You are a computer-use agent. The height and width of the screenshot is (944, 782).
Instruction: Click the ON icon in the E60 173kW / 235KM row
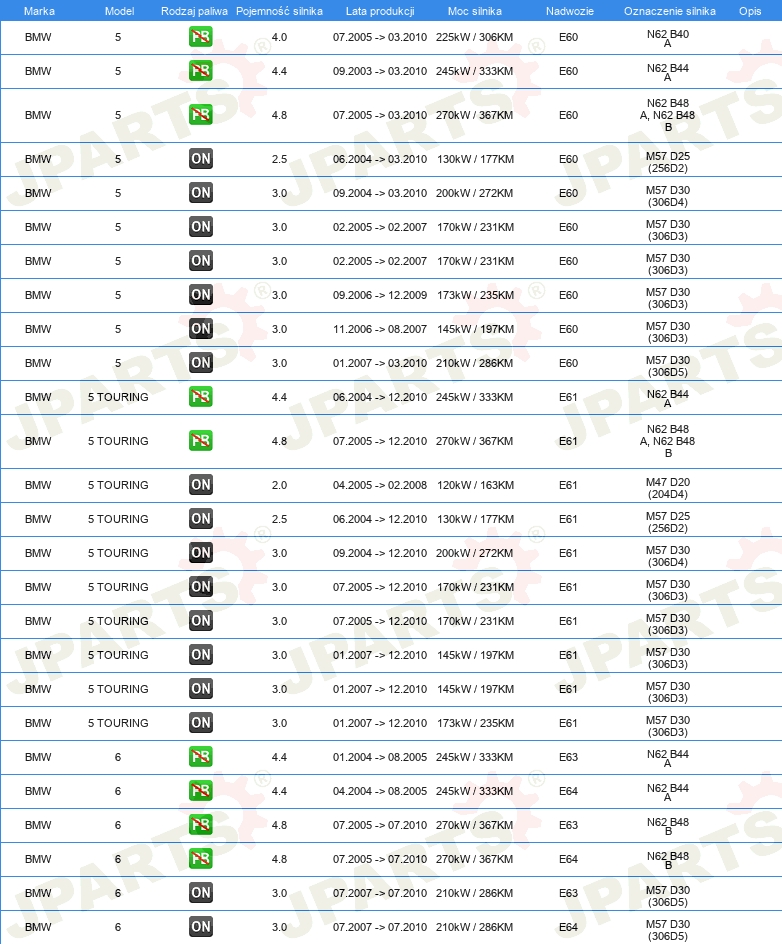[200, 295]
